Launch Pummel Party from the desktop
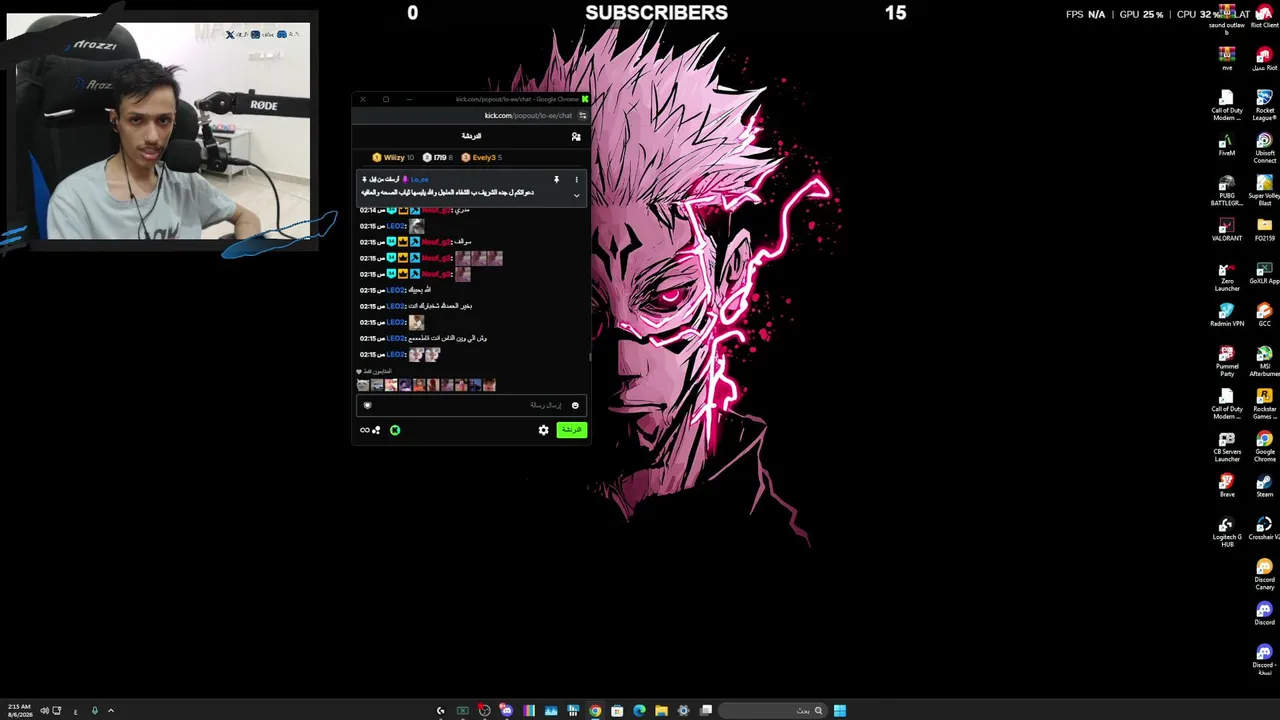Viewport: 1280px width, 720px height. coord(1227,362)
